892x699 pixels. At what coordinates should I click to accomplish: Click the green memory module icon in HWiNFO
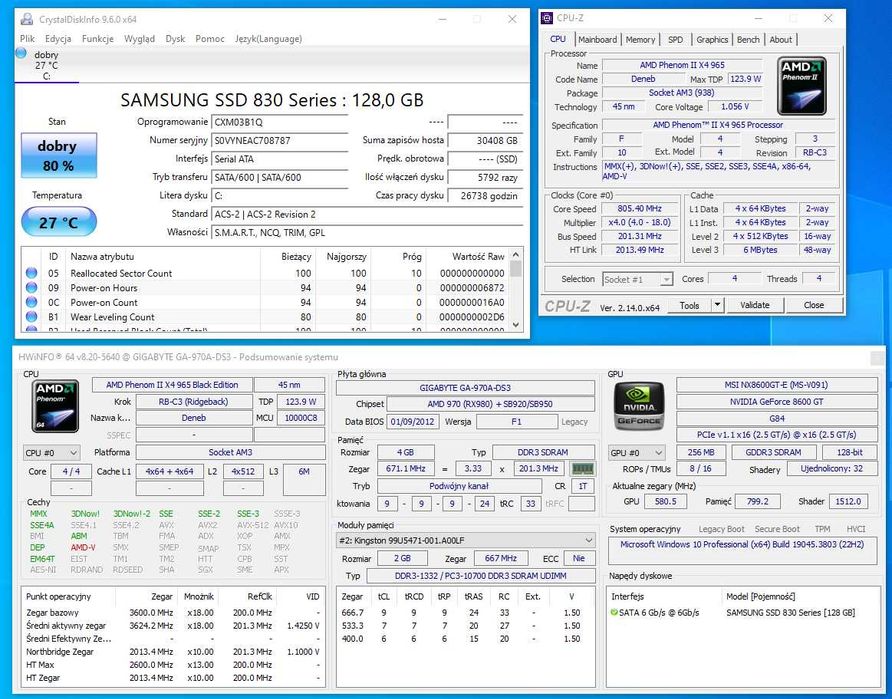click(x=583, y=469)
